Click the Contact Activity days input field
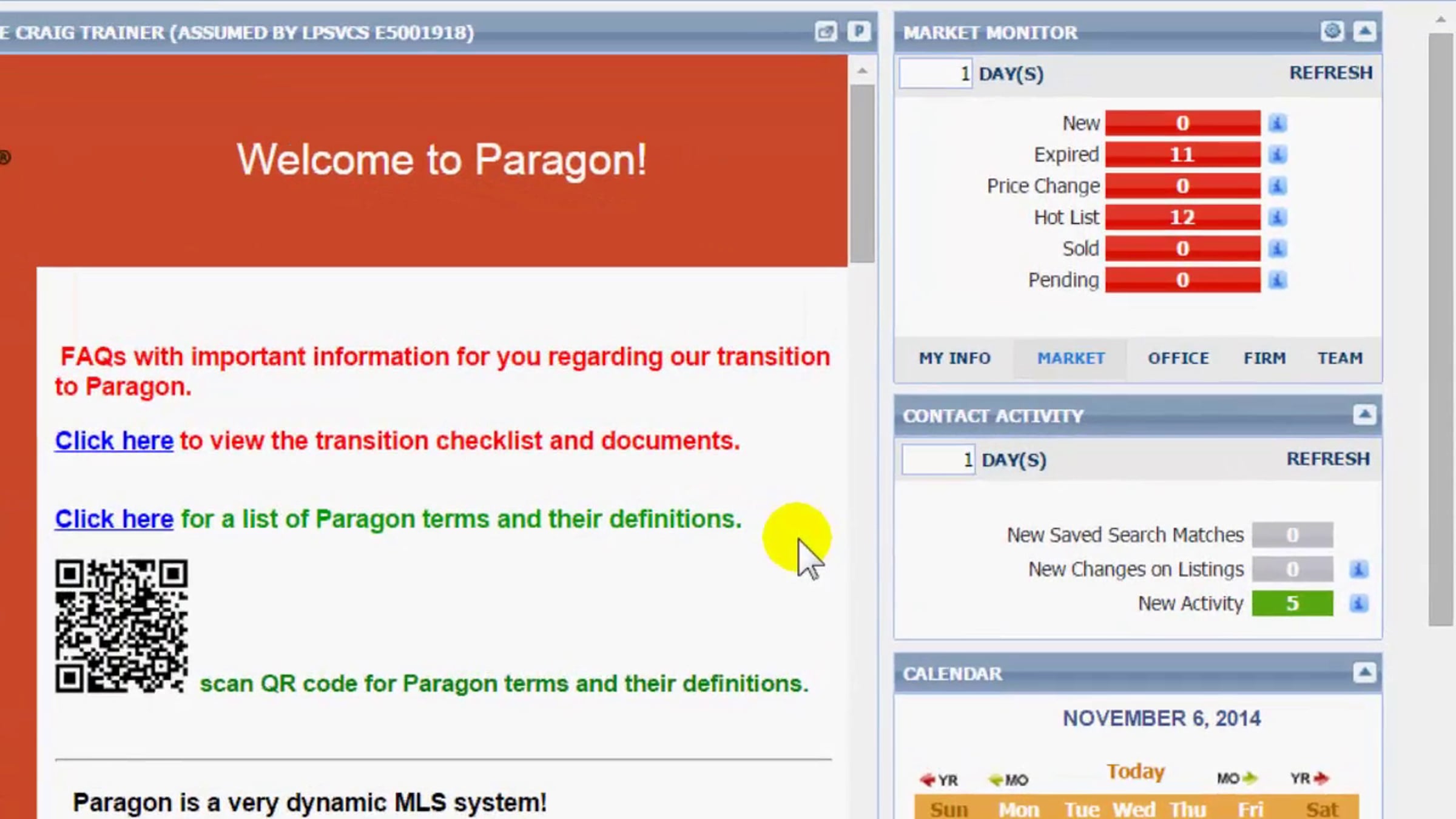 click(x=939, y=460)
